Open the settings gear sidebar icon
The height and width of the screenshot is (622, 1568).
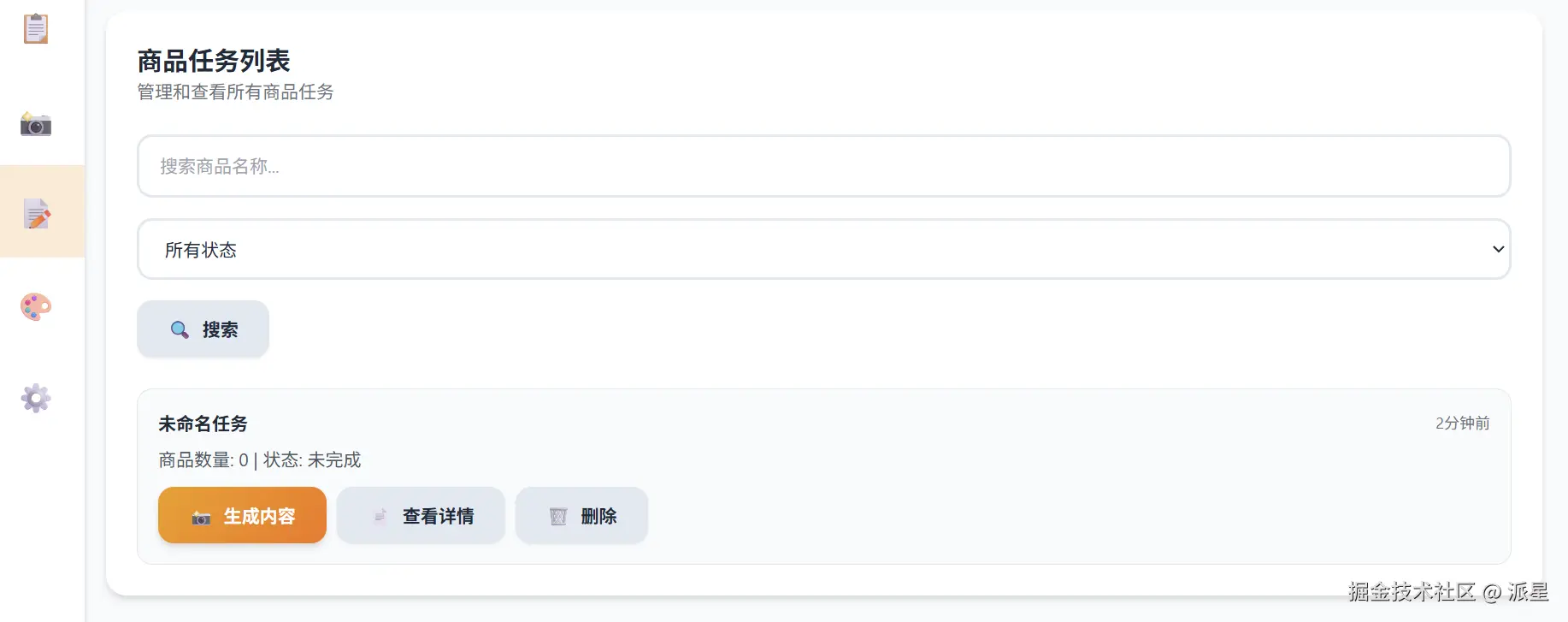(36, 398)
